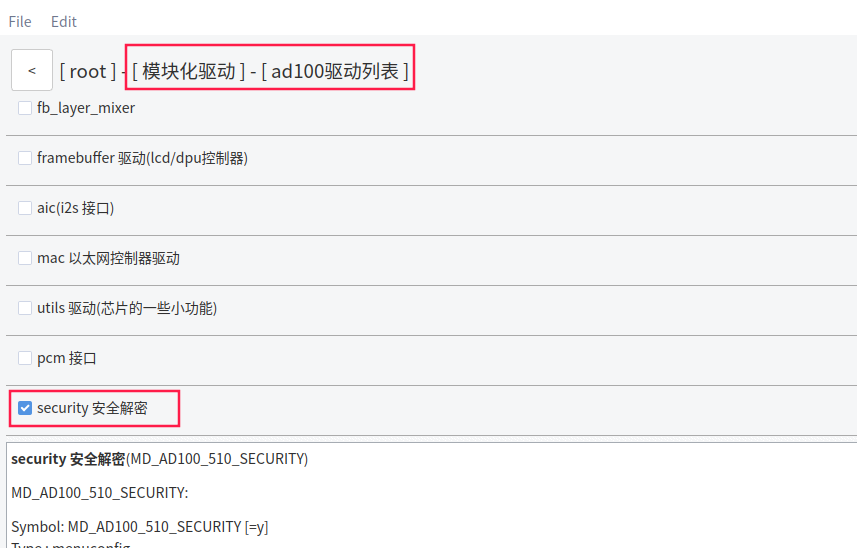Open the File menu
Image resolution: width=857 pixels, height=548 pixels.
tap(20, 22)
